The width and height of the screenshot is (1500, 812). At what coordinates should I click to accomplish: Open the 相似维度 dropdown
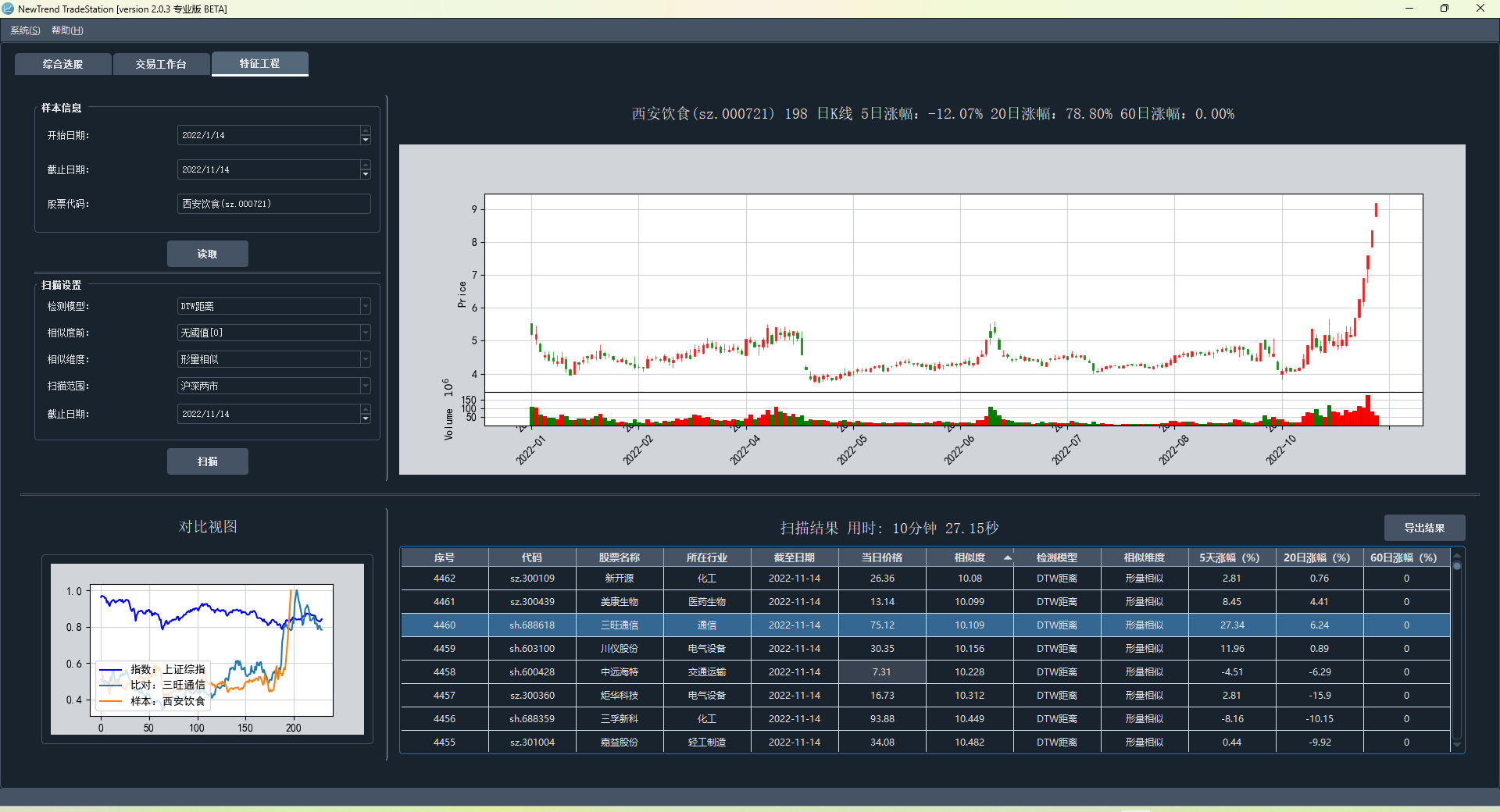(365, 360)
